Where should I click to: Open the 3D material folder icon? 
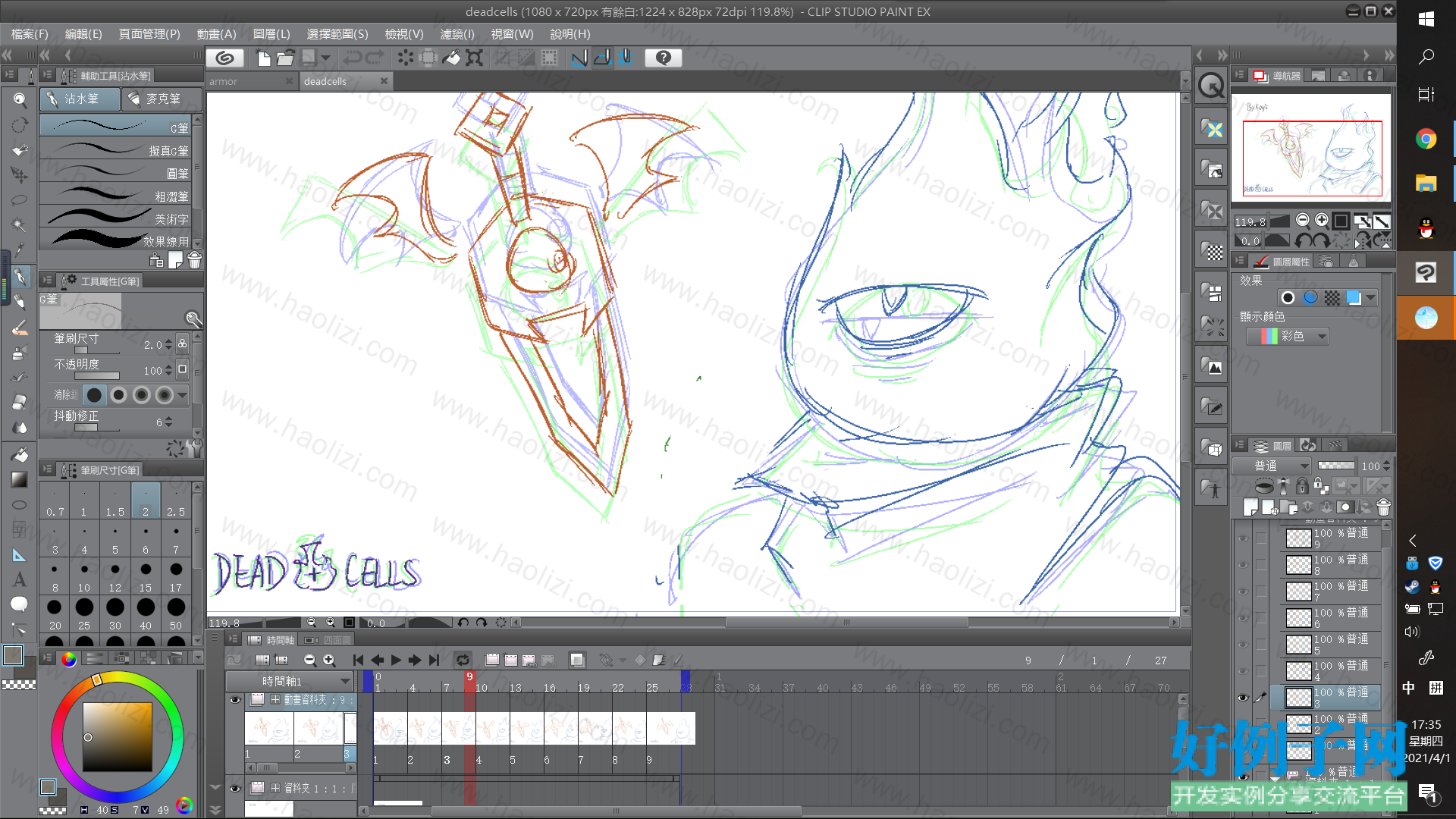(1212, 447)
